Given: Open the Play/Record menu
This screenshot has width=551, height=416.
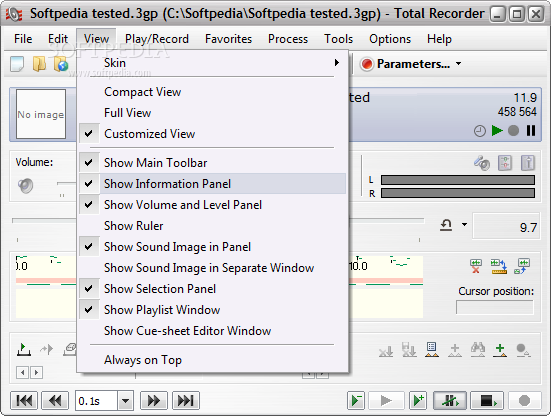Looking at the screenshot, I should 157,39.
